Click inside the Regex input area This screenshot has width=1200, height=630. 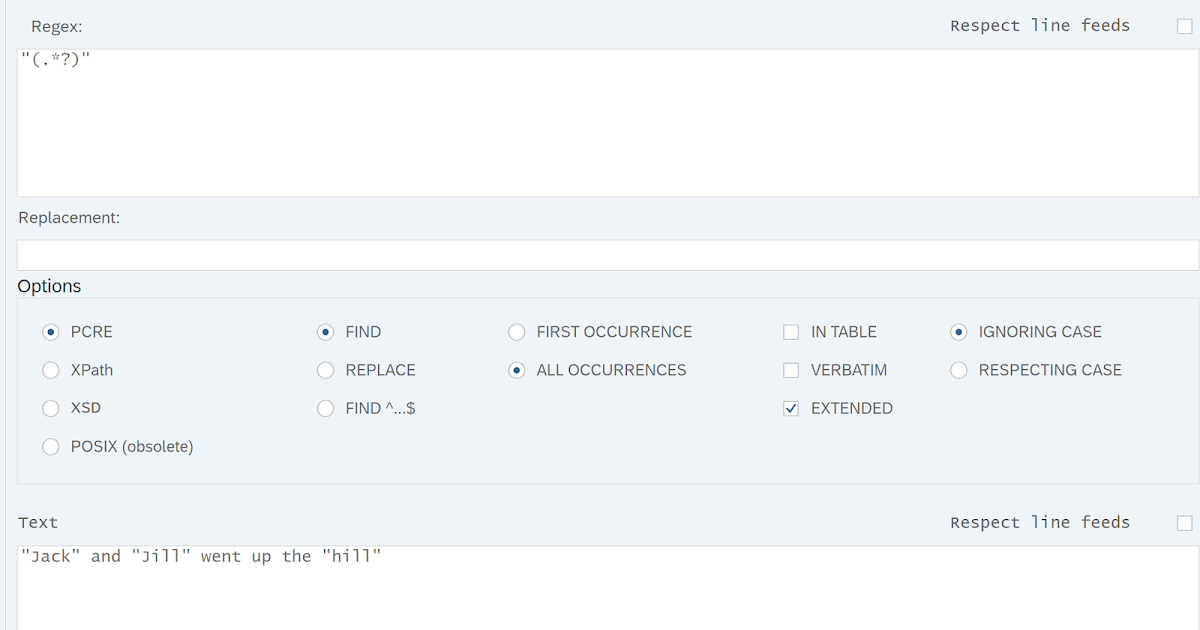[600, 120]
